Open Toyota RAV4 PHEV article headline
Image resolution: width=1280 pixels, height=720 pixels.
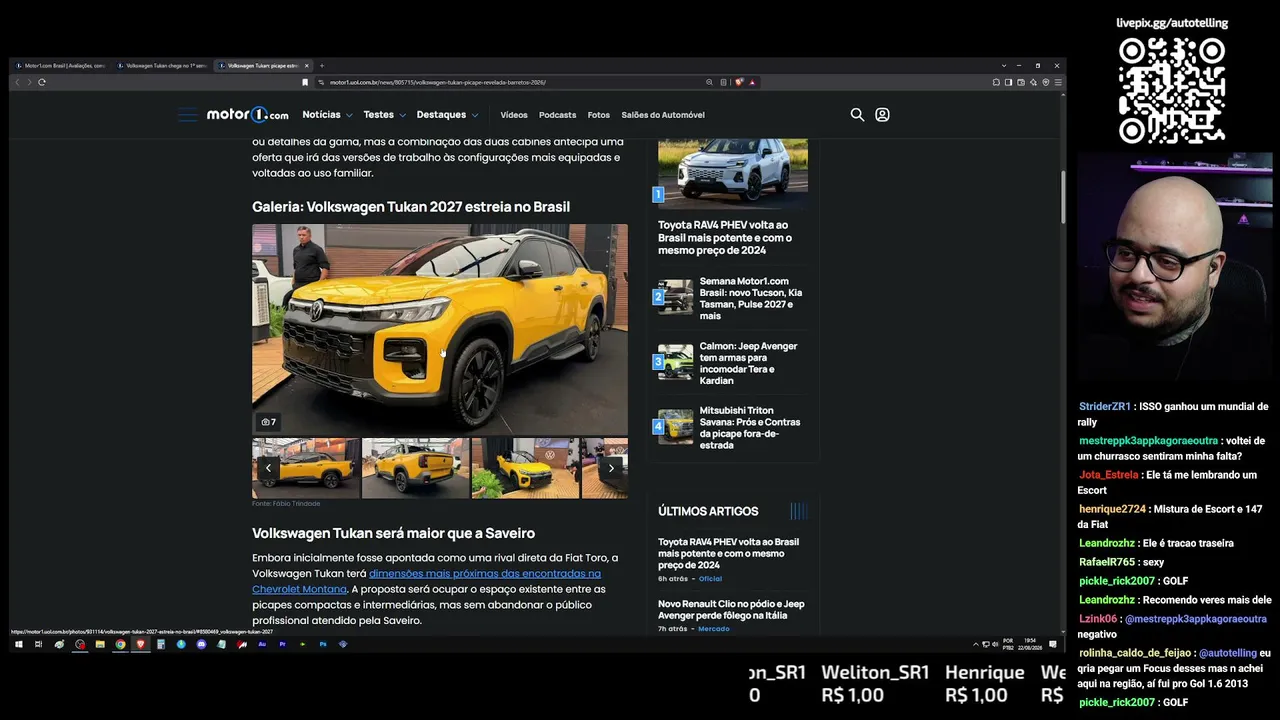click(x=725, y=237)
